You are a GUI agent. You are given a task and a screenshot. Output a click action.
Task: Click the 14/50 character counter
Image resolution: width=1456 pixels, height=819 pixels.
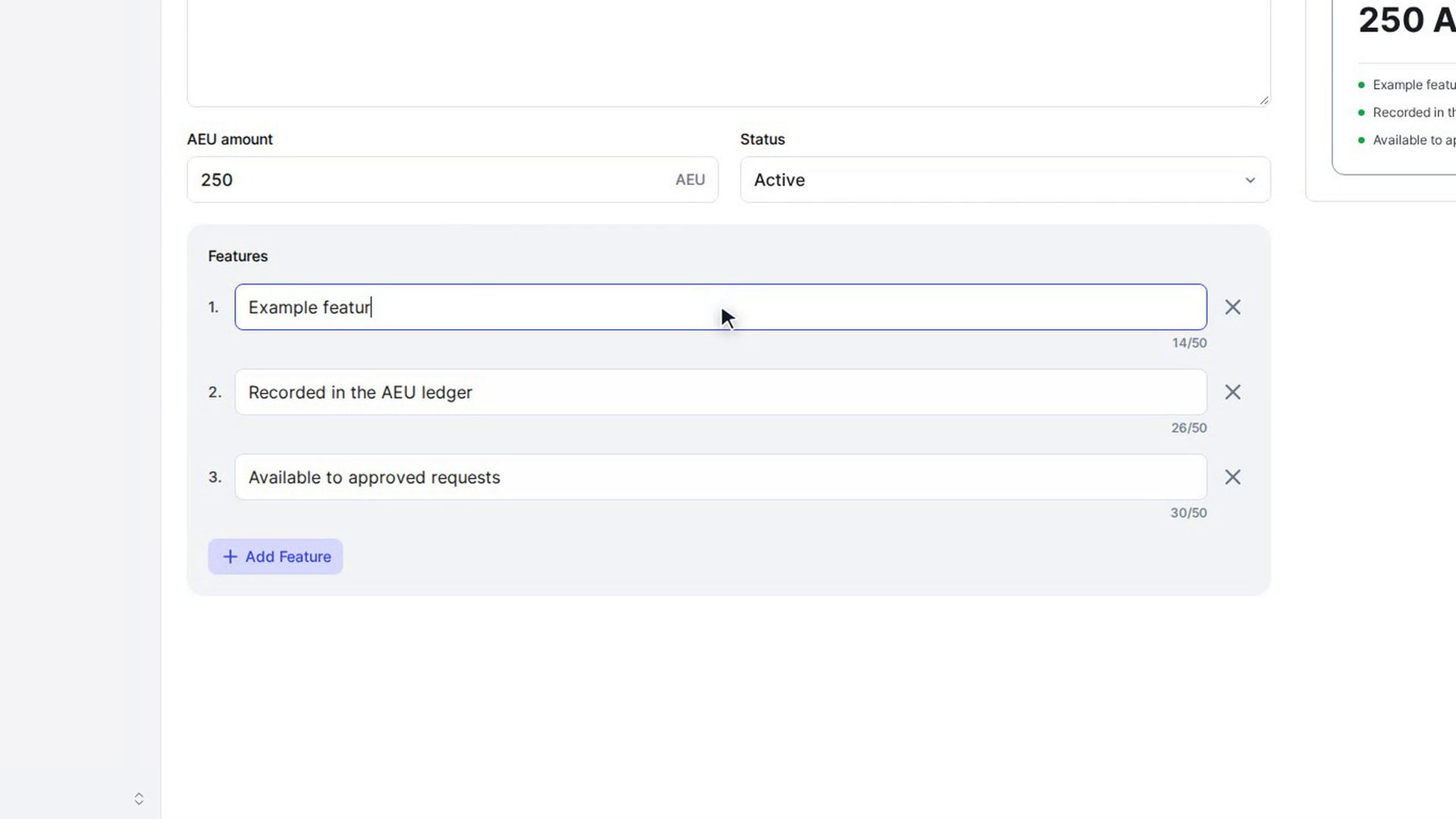coord(1189,343)
